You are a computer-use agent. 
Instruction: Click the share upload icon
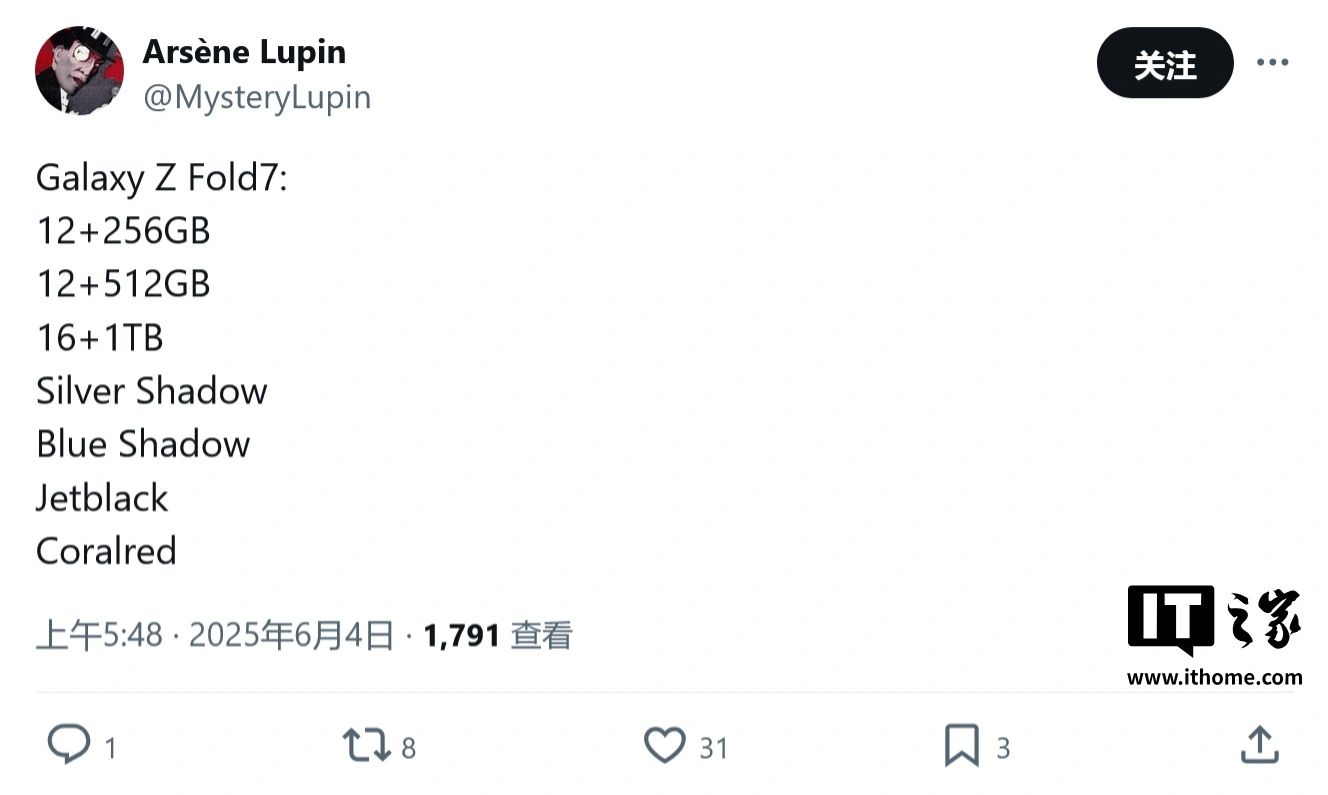(x=1259, y=746)
